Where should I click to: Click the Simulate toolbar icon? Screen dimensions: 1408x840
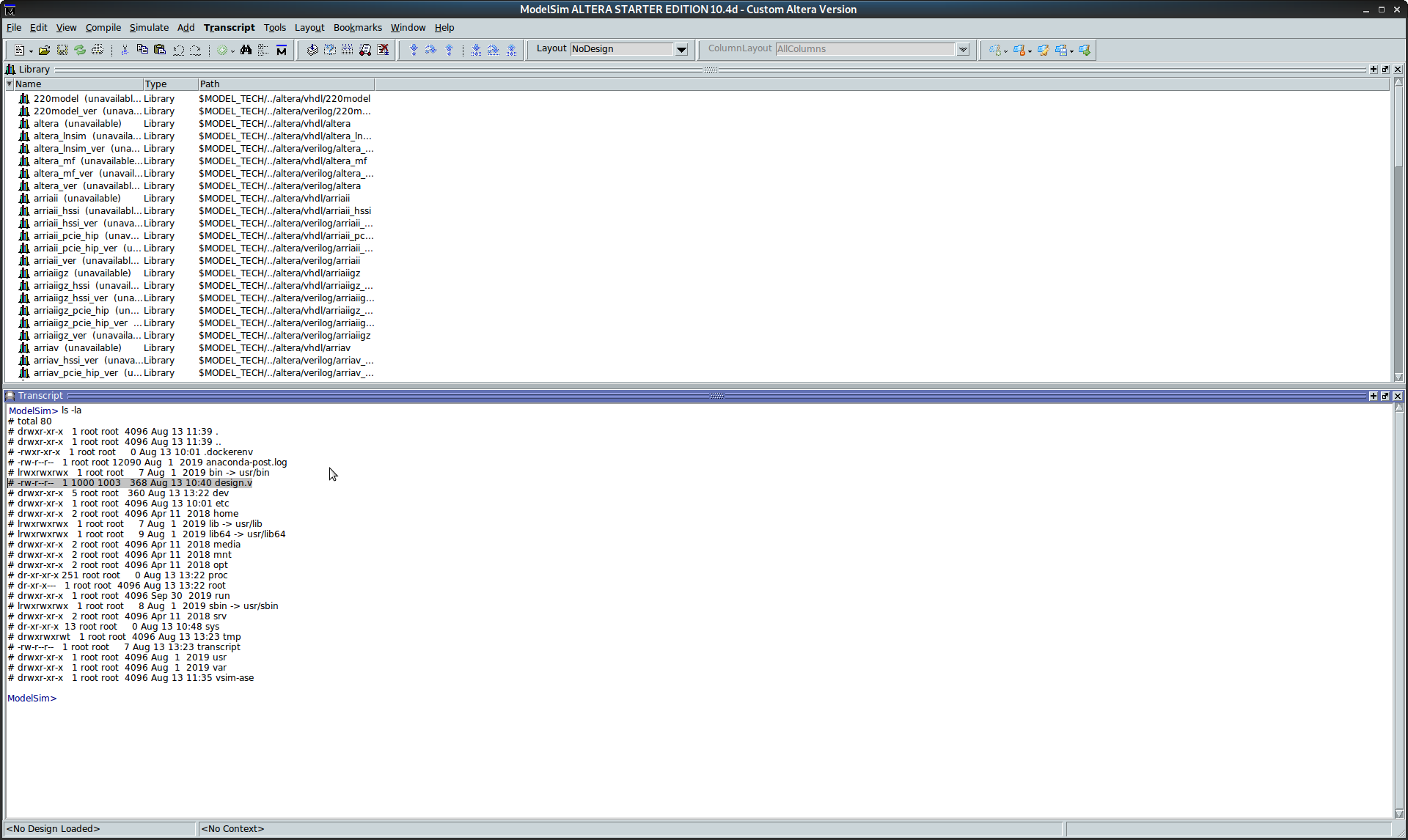point(365,50)
